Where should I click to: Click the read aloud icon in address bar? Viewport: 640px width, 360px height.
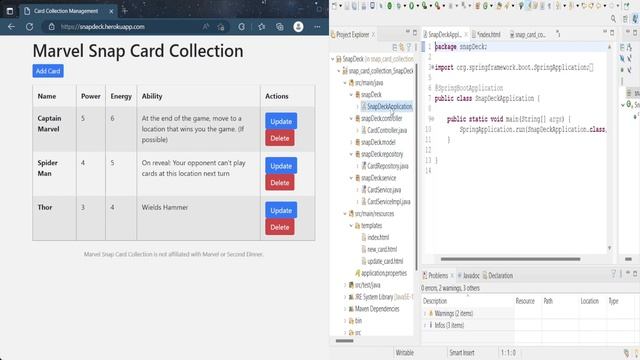[206, 27]
